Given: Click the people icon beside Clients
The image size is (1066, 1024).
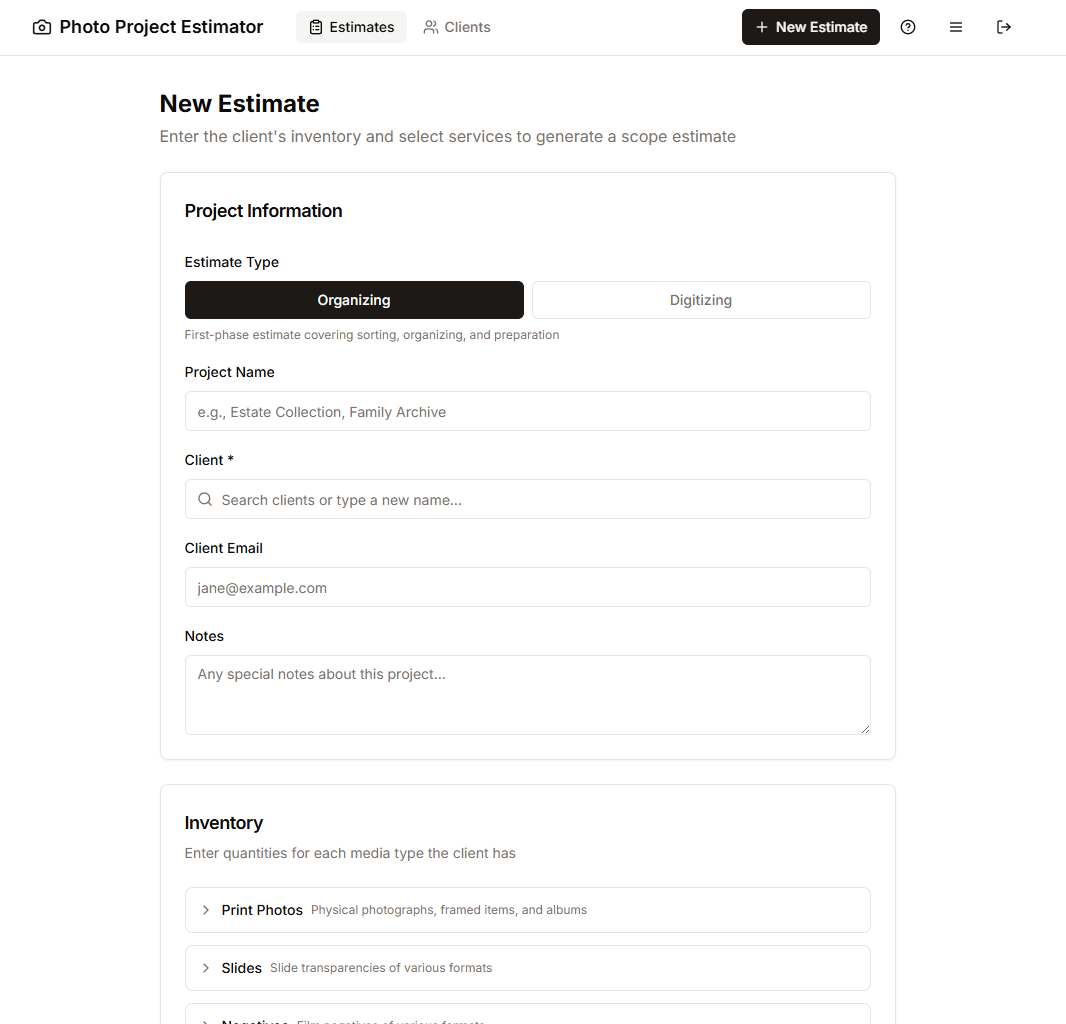Looking at the screenshot, I should click(431, 28).
